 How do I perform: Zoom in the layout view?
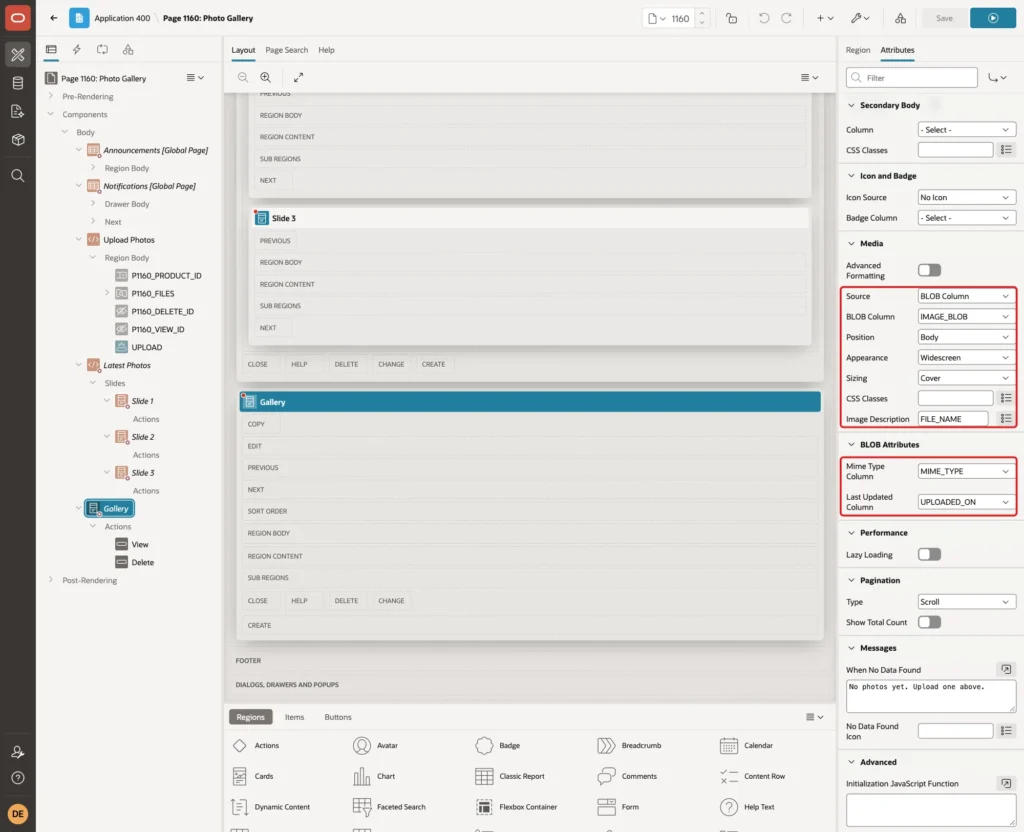[266, 77]
